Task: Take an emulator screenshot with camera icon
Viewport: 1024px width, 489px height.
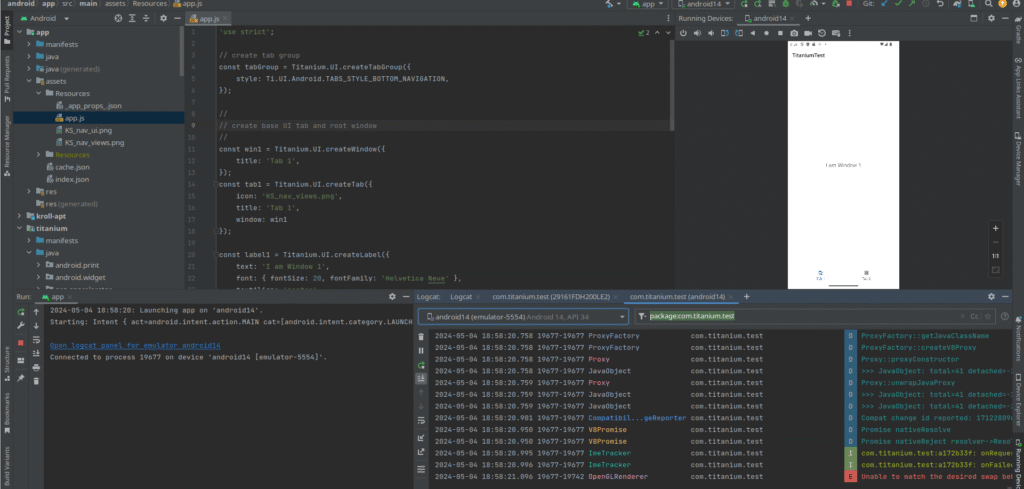Action: pyautogui.click(x=795, y=33)
